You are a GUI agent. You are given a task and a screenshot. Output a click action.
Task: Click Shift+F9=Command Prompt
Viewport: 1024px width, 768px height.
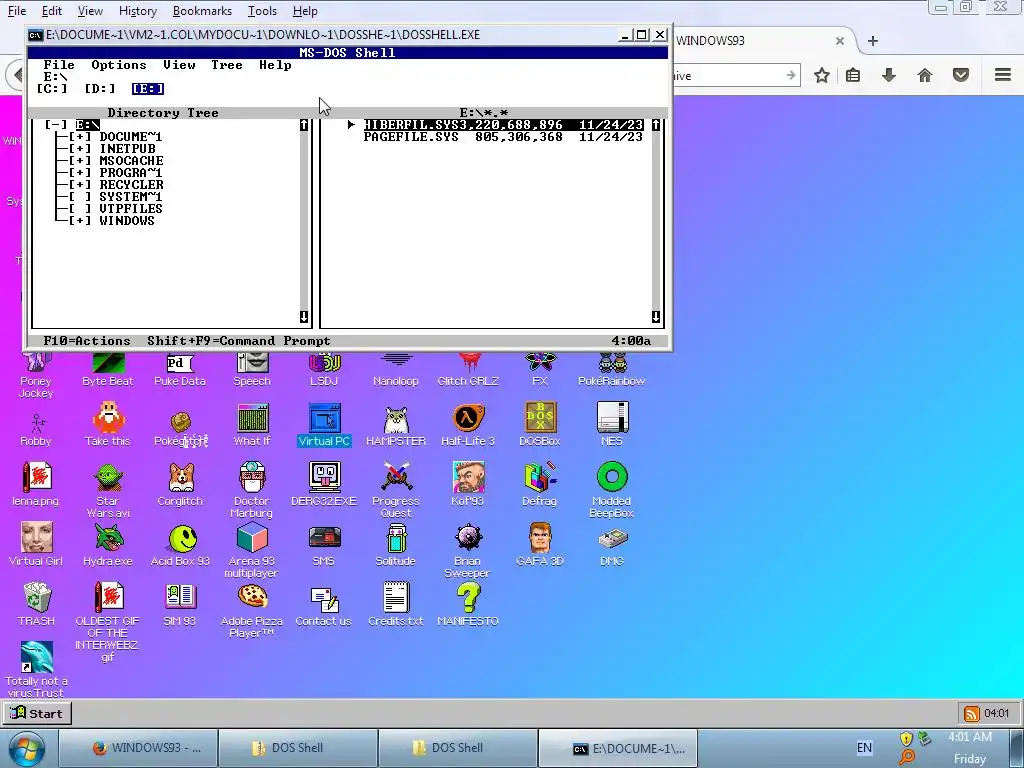(238, 341)
